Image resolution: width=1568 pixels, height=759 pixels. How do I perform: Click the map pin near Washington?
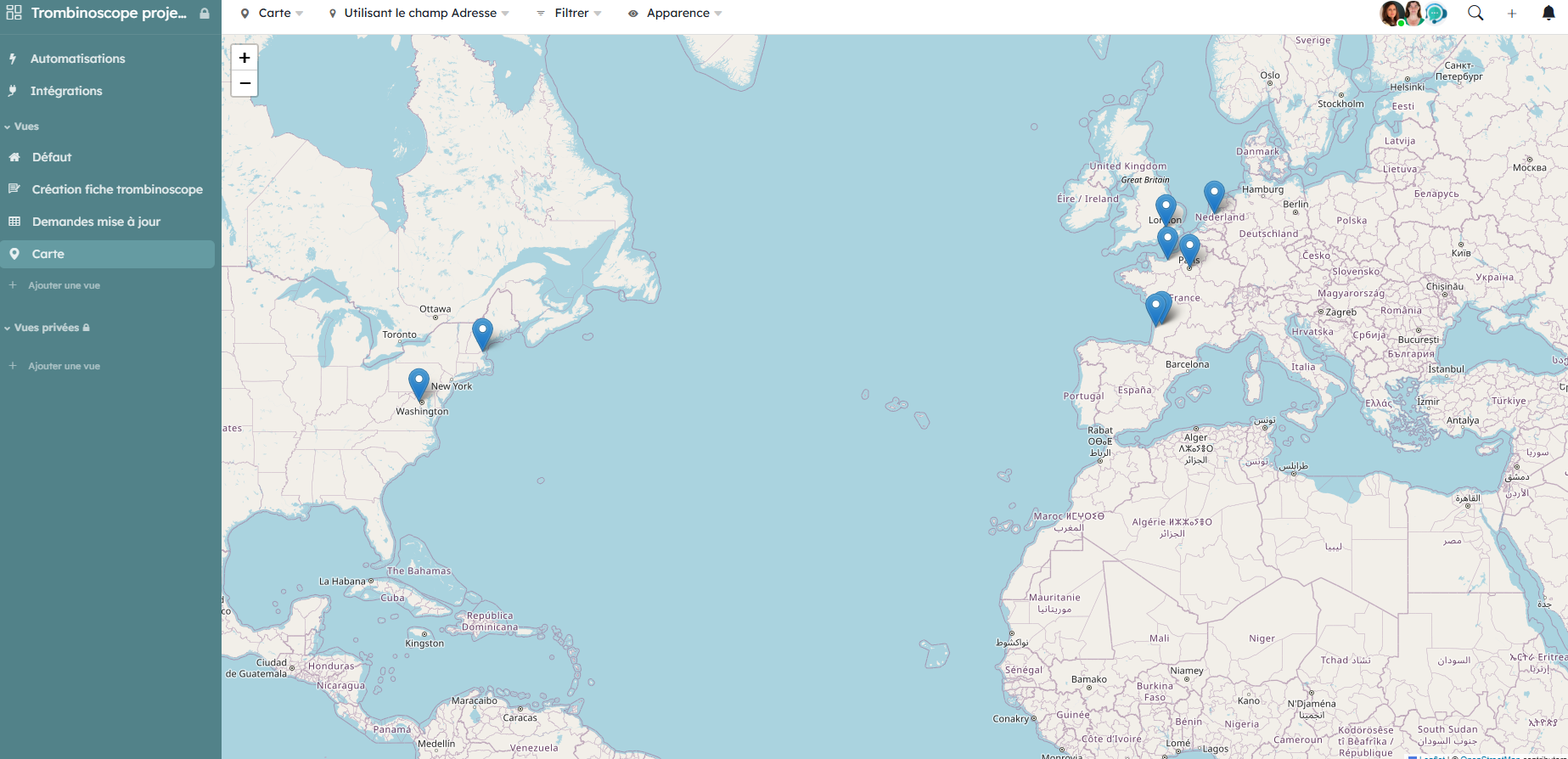pyautogui.click(x=419, y=383)
